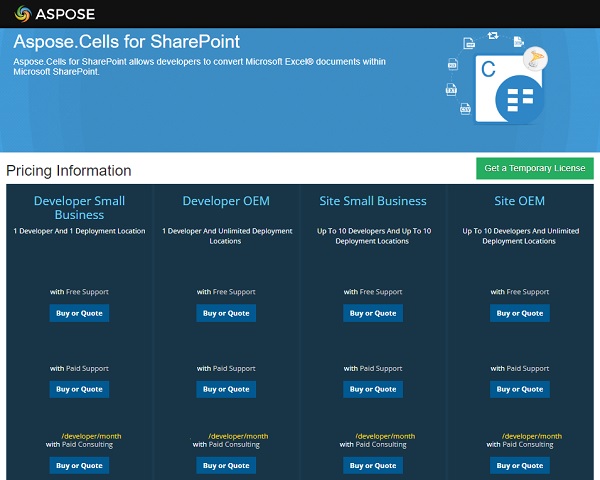
Task: Click the product description paragraph in banner
Action: point(199,67)
